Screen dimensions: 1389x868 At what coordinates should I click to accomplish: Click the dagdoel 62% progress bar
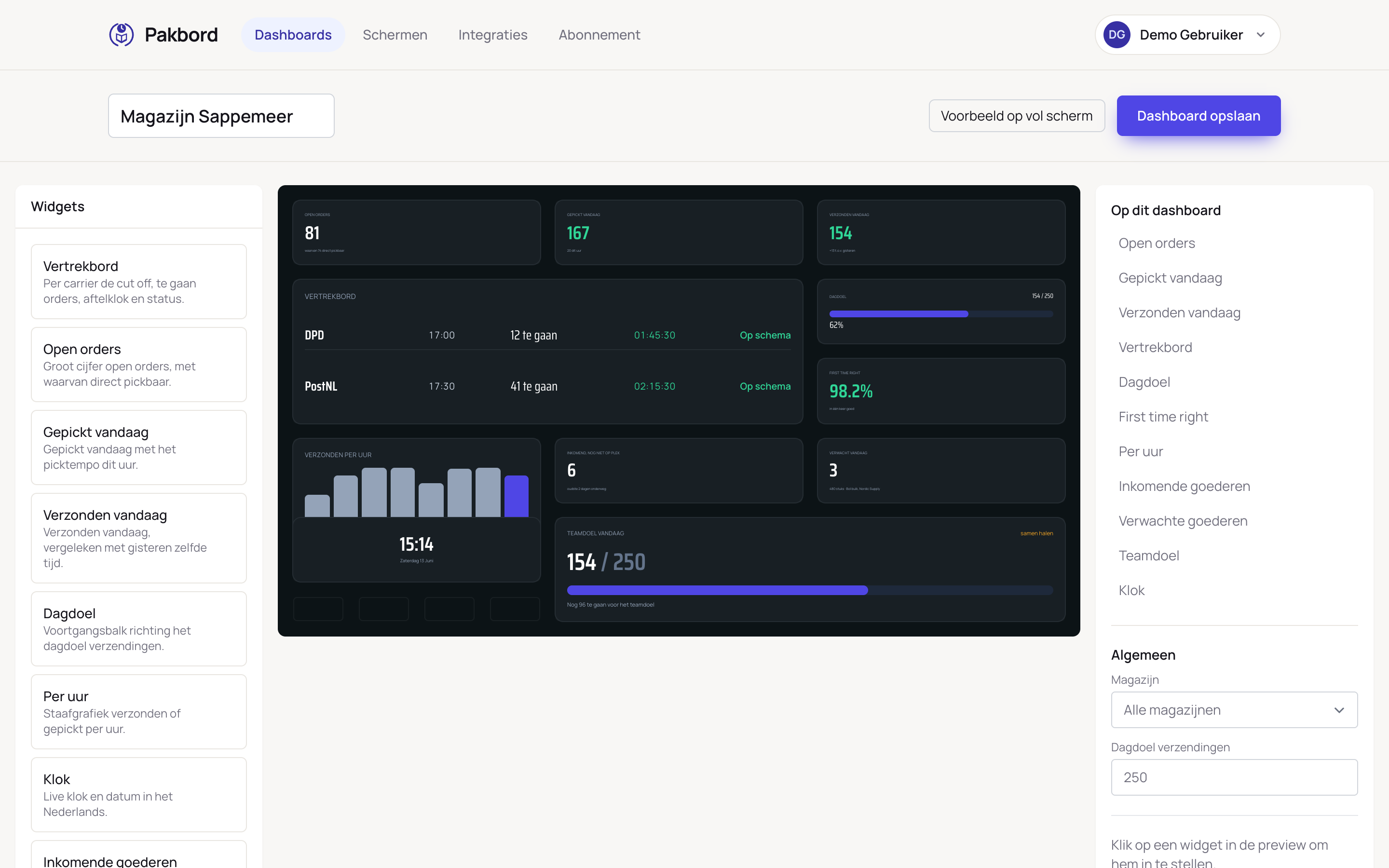click(x=941, y=314)
